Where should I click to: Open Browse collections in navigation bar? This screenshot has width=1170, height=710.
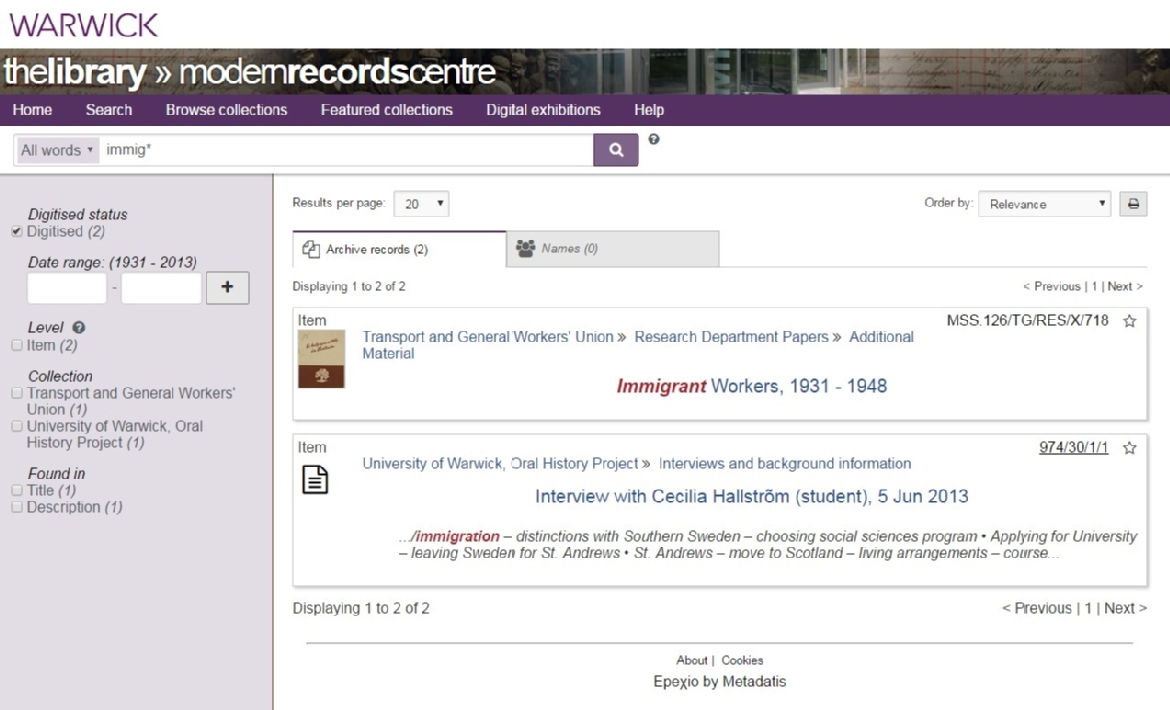[226, 110]
